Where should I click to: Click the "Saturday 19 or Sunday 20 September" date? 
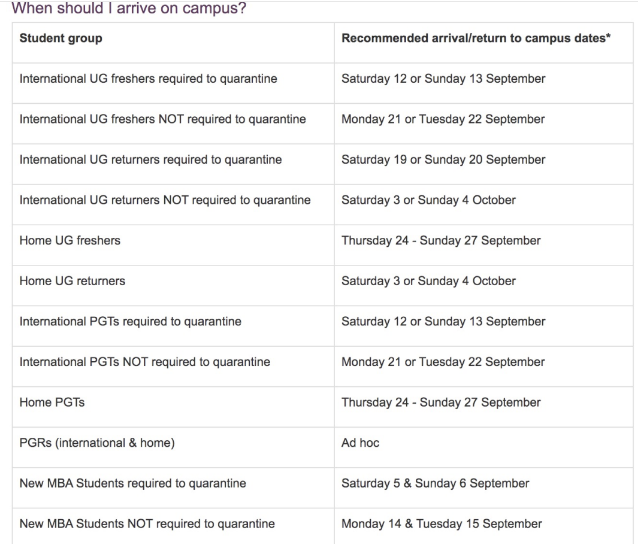[x=443, y=159]
